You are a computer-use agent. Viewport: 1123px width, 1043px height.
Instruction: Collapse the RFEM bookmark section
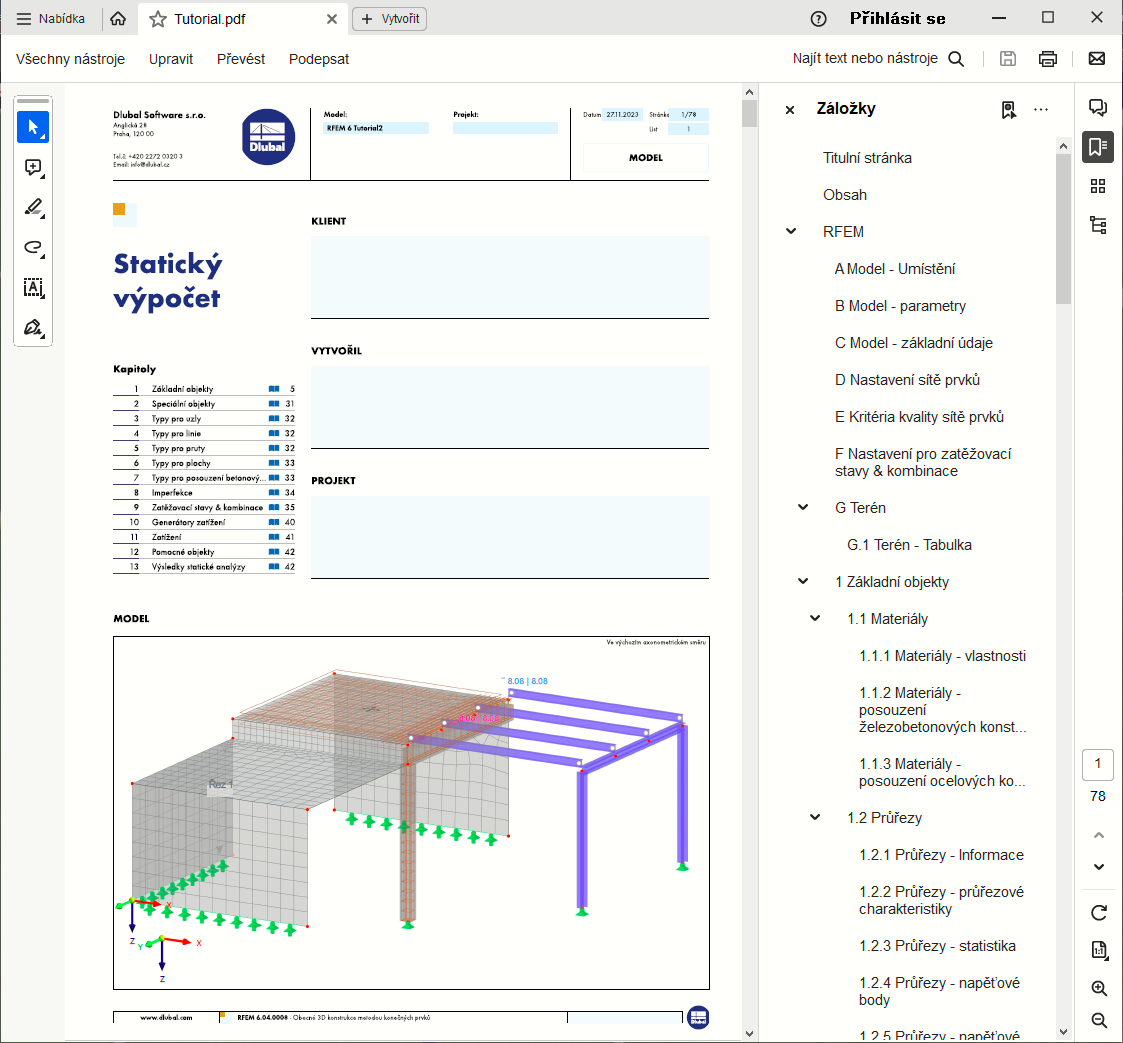[791, 232]
